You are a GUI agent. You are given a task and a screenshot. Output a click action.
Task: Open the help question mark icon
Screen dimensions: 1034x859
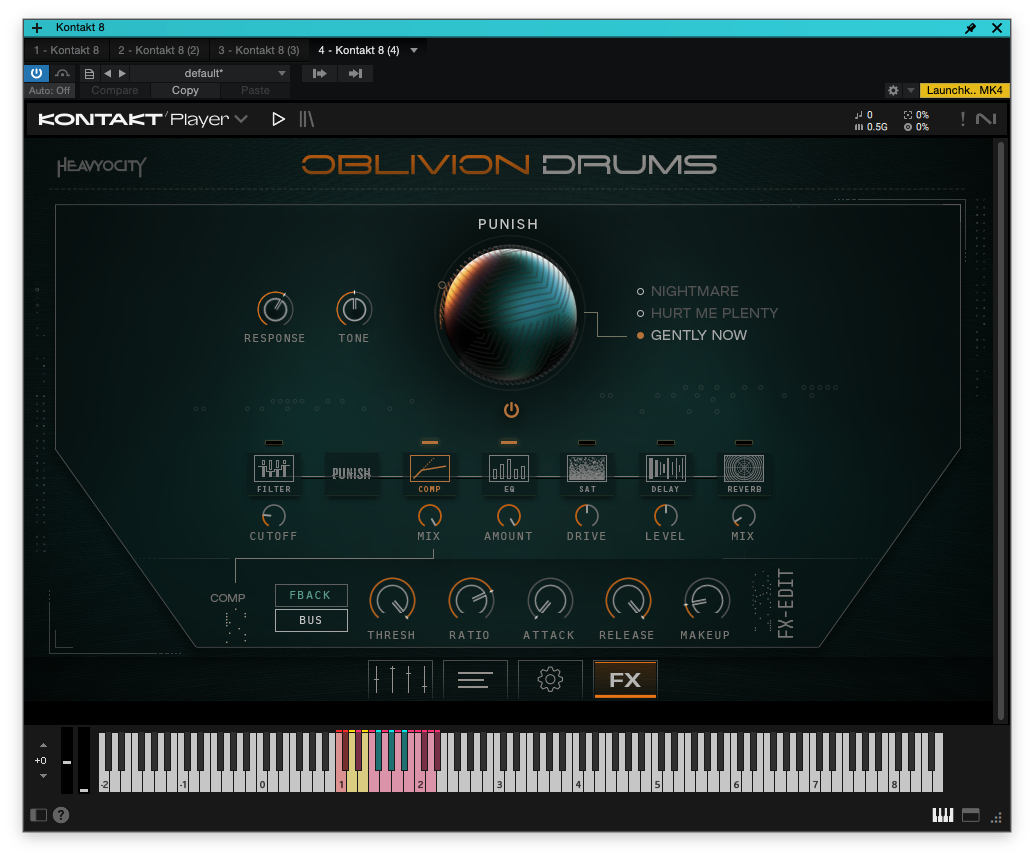(61, 815)
